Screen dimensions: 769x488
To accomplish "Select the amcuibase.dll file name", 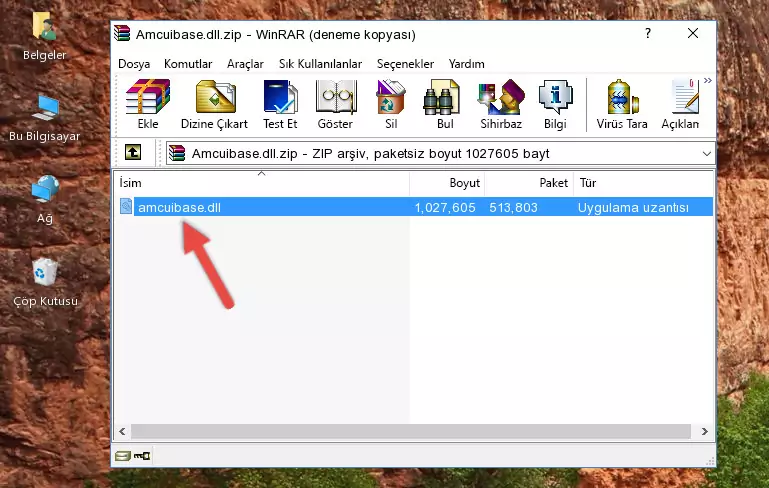I will click(179, 207).
